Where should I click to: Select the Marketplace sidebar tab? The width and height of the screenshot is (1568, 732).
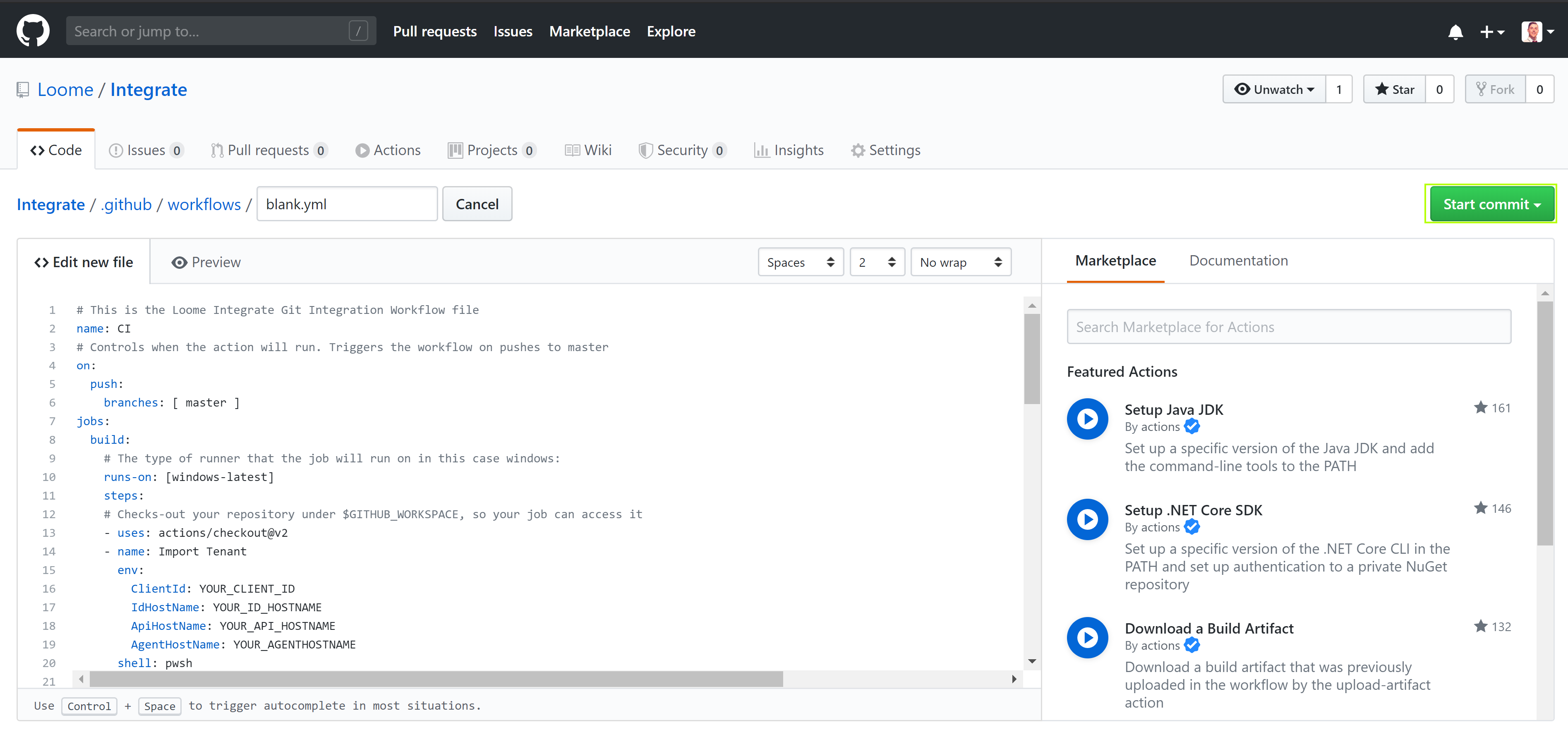tap(1115, 261)
